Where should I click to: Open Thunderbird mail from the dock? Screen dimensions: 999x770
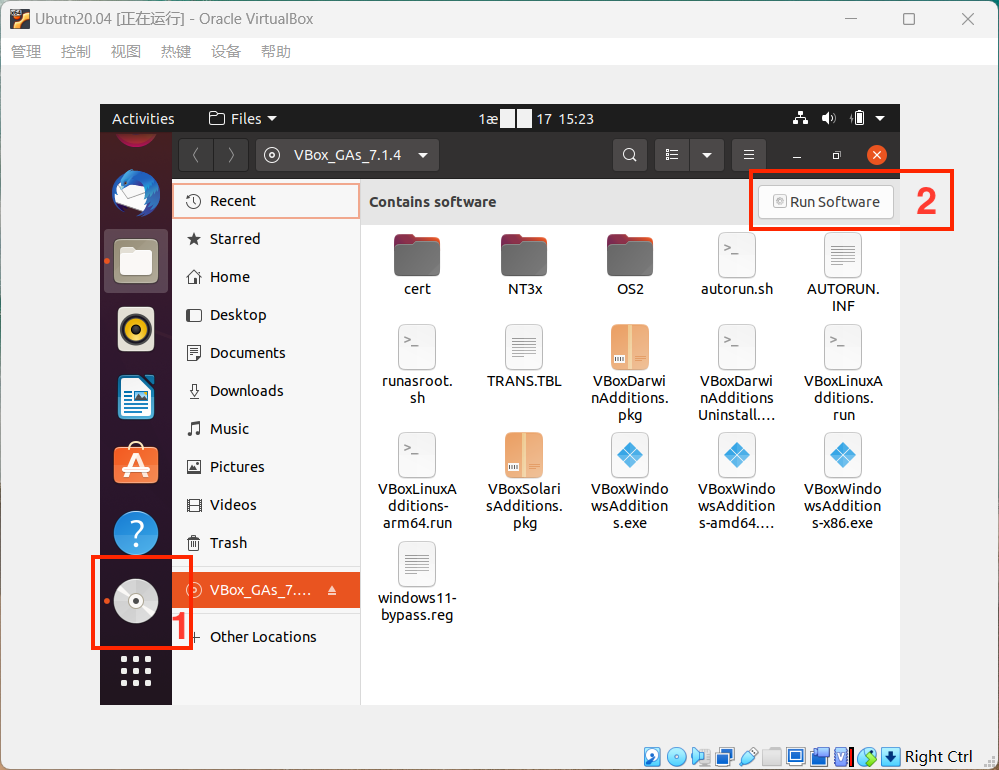tap(136, 192)
